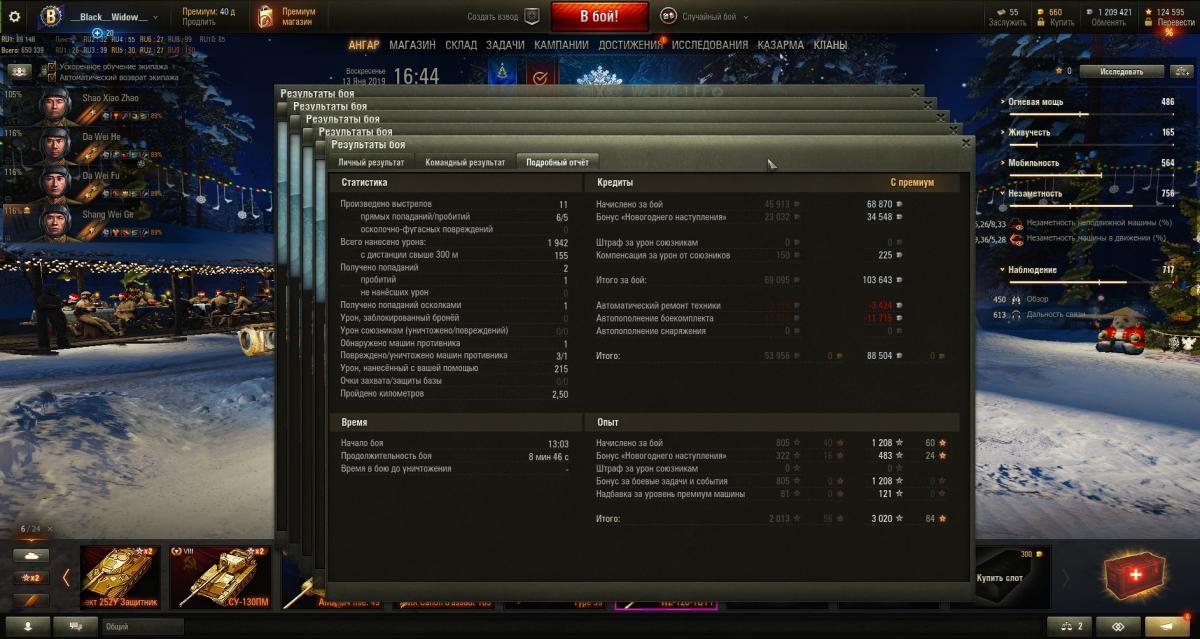
Task: Click the Мобильность progress bar
Action: click(1092, 175)
